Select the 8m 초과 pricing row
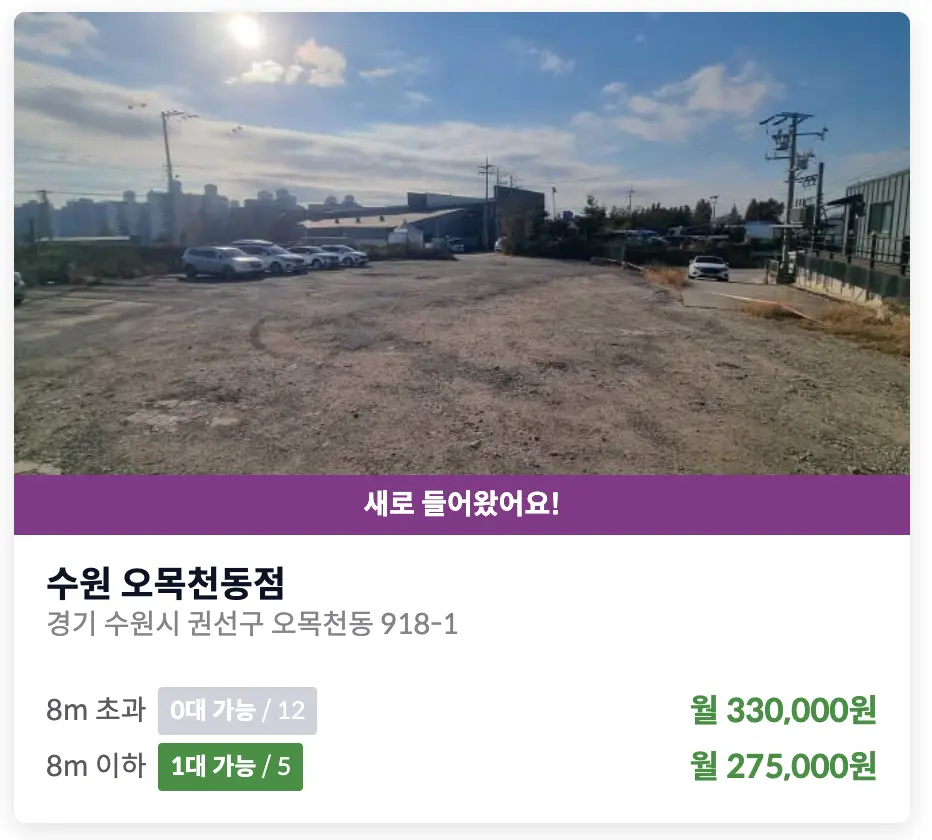This screenshot has width=932, height=840. (x=466, y=712)
